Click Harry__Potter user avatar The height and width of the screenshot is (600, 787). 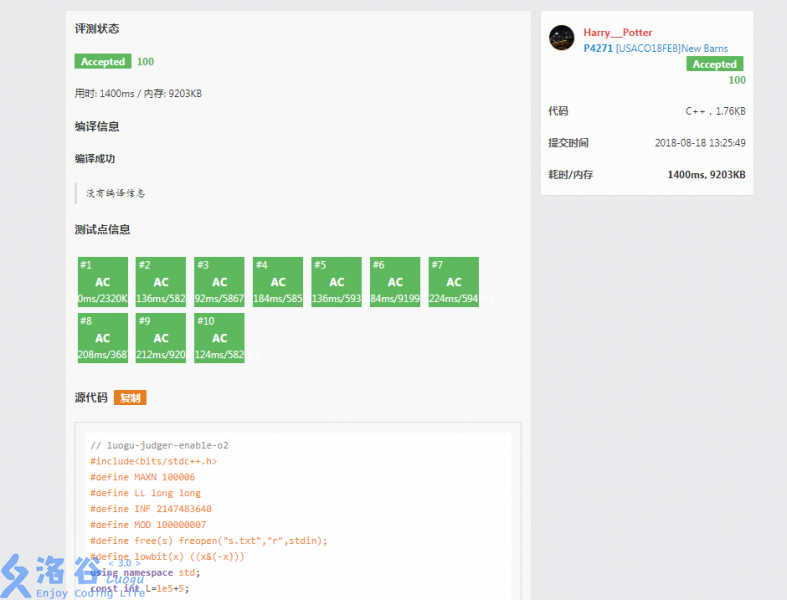tap(562, 38)
